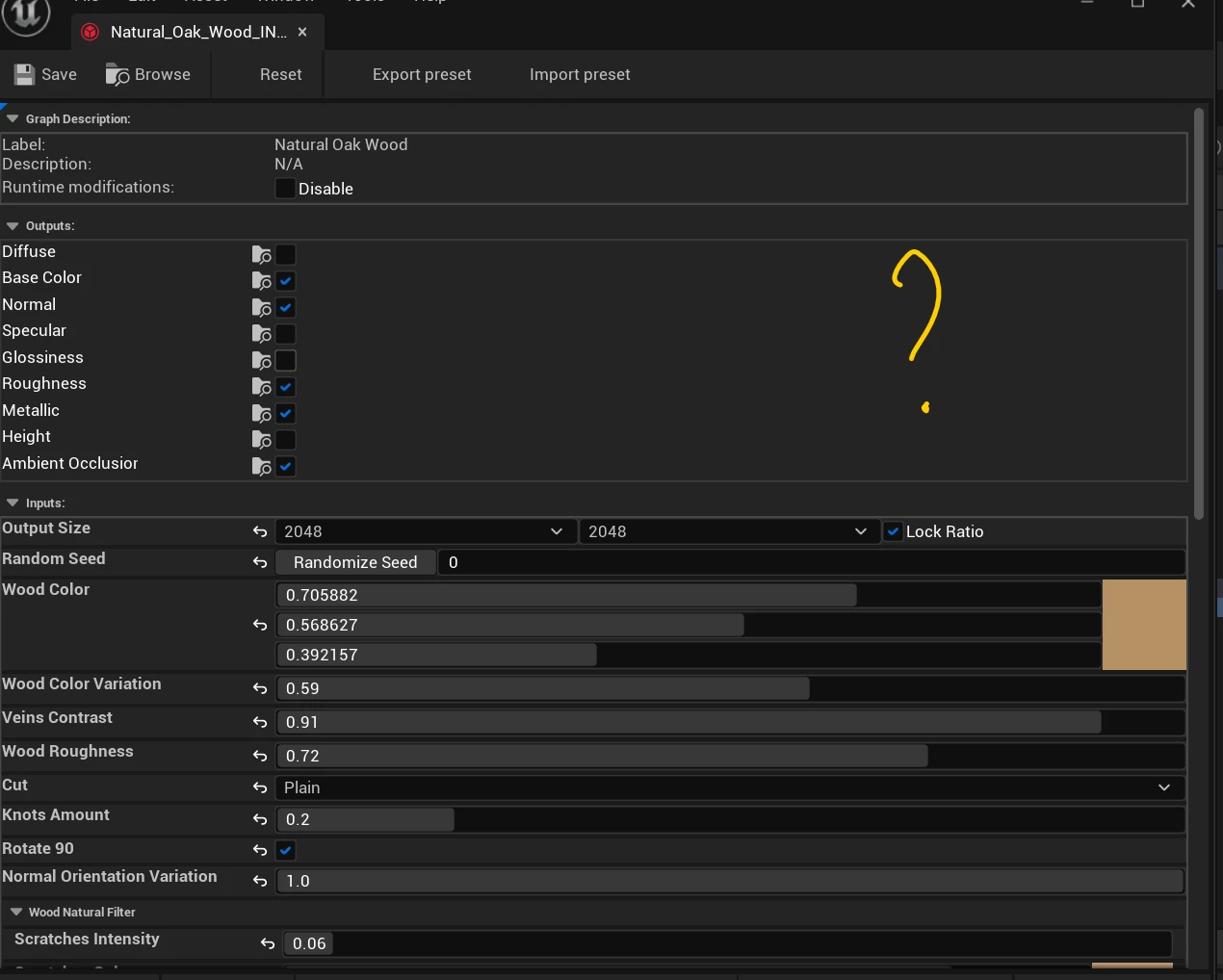This screenshot has height=980, width=1223.
Task: Close the Natural_Oak_Wood_IN tab
Action: point(302,32)
